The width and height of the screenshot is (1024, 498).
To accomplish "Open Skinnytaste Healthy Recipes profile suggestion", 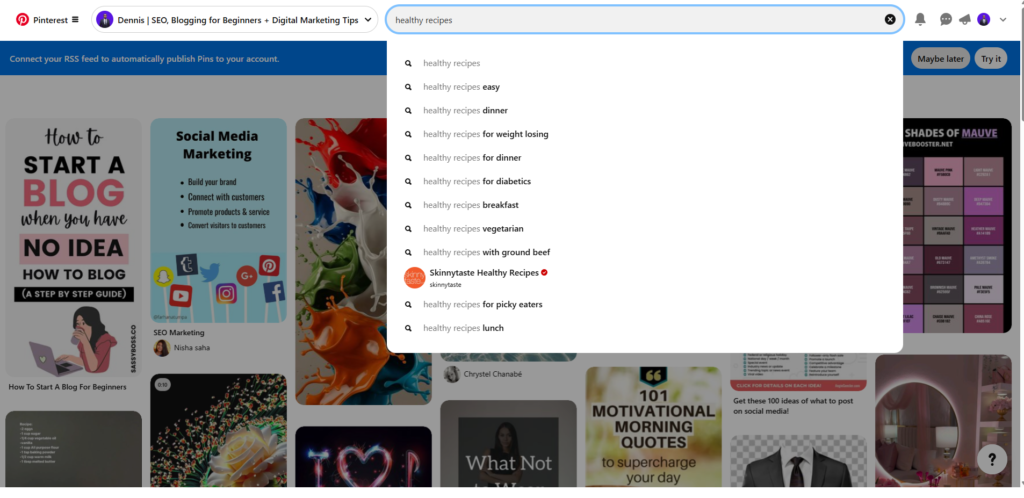I will tap(645, 278).
